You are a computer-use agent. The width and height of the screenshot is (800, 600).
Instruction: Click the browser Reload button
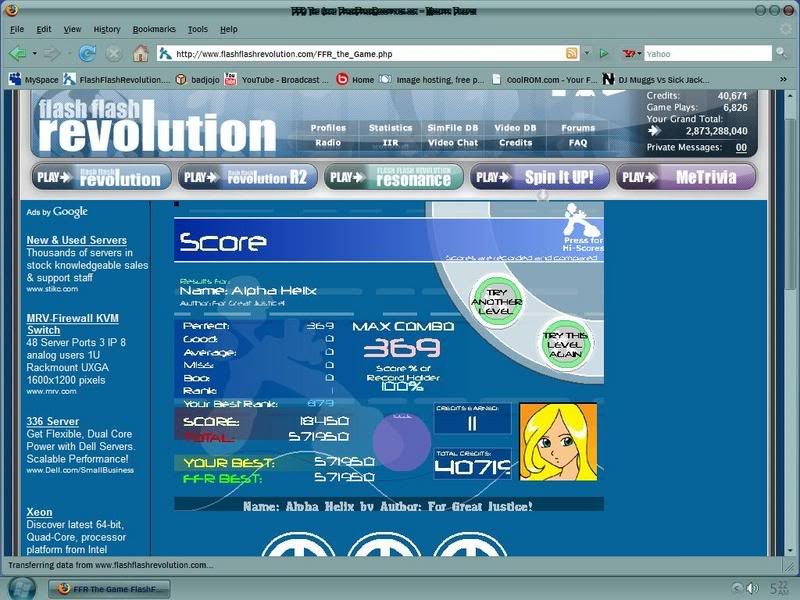click(87, 53)
